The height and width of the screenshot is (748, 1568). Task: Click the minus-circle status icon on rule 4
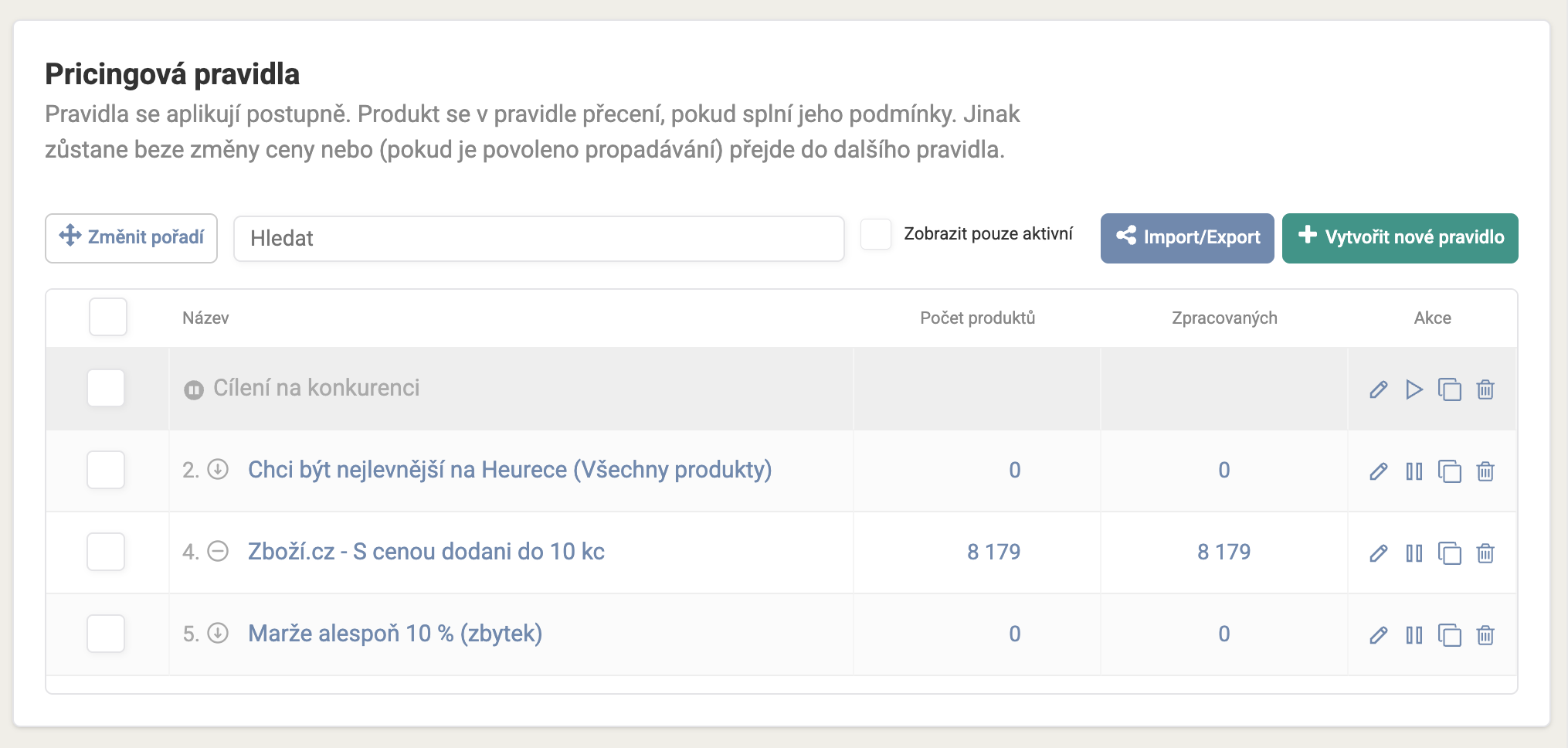tap(219, 552)
